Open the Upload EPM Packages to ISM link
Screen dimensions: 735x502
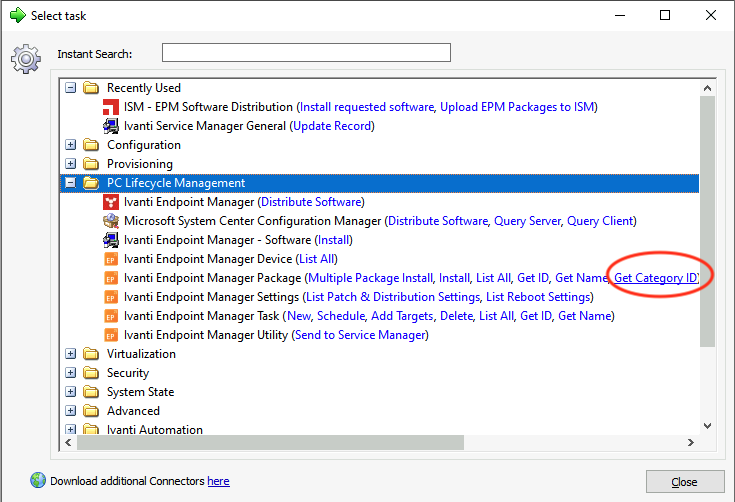click(x=517, y=107)
